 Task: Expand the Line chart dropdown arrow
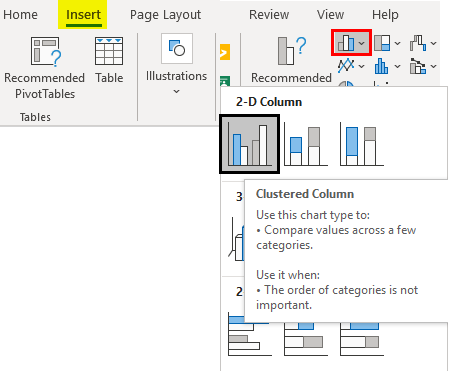point(362,66)
